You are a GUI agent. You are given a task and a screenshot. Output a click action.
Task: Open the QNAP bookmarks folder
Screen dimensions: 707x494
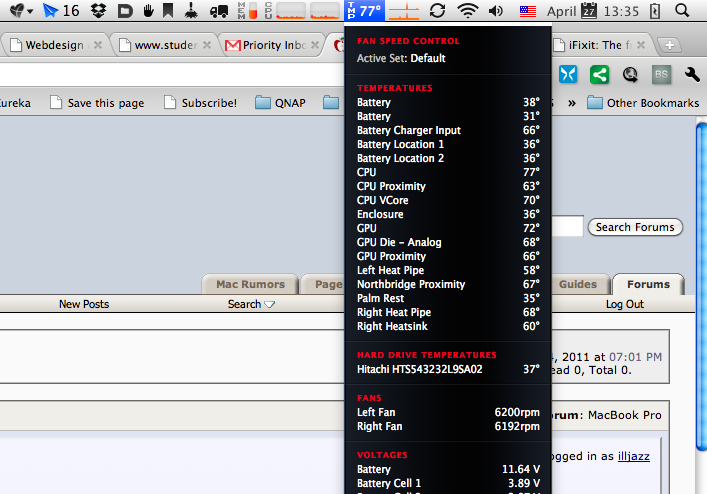[280, 103]
